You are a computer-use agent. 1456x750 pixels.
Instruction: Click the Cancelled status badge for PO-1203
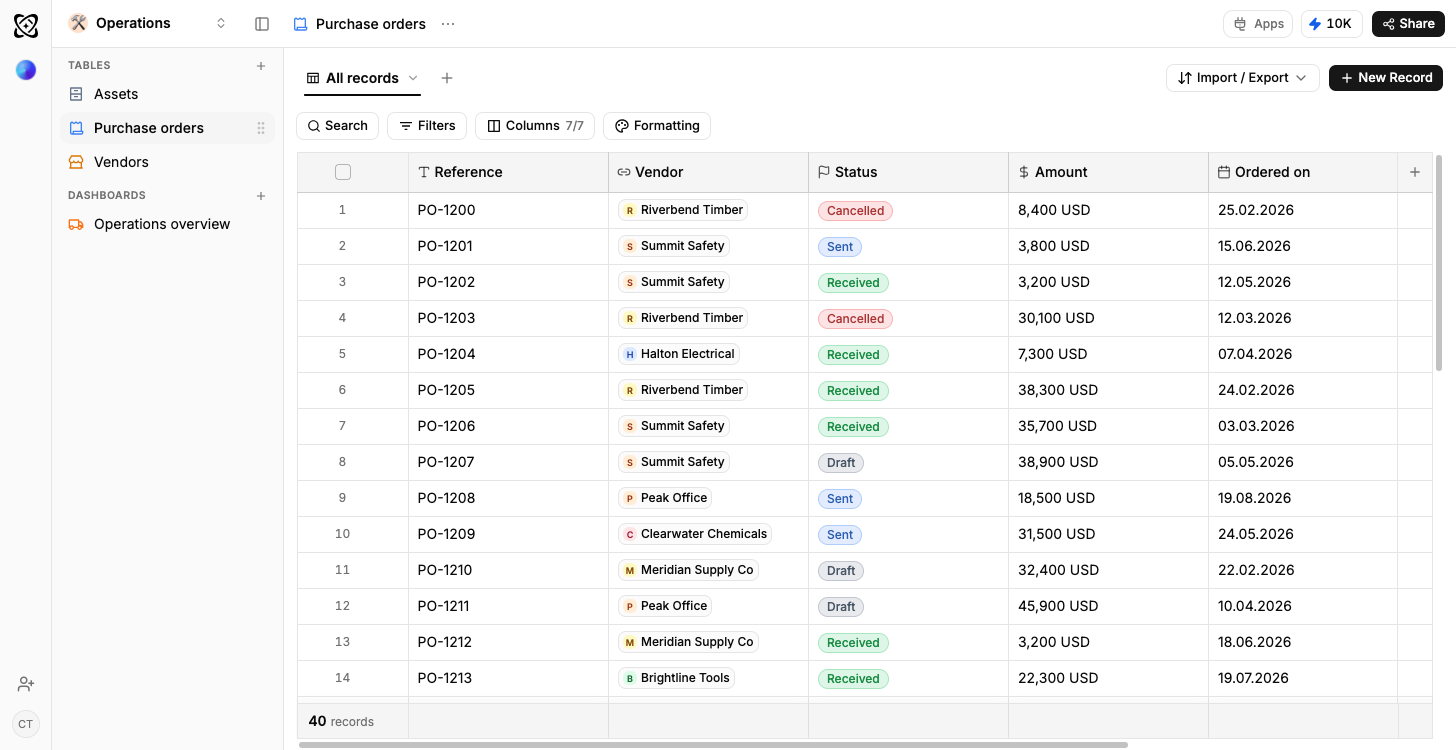[x=855, y=319]
